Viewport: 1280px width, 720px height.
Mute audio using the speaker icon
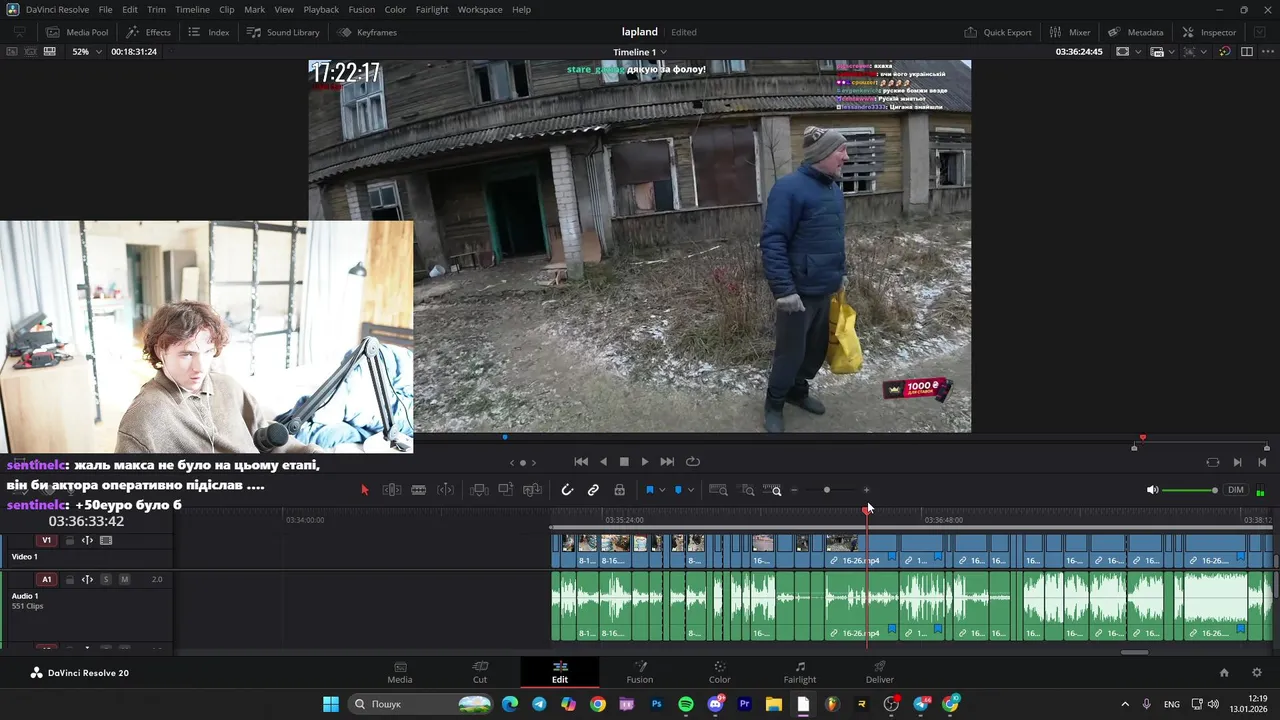click(x=1152, y=490)
